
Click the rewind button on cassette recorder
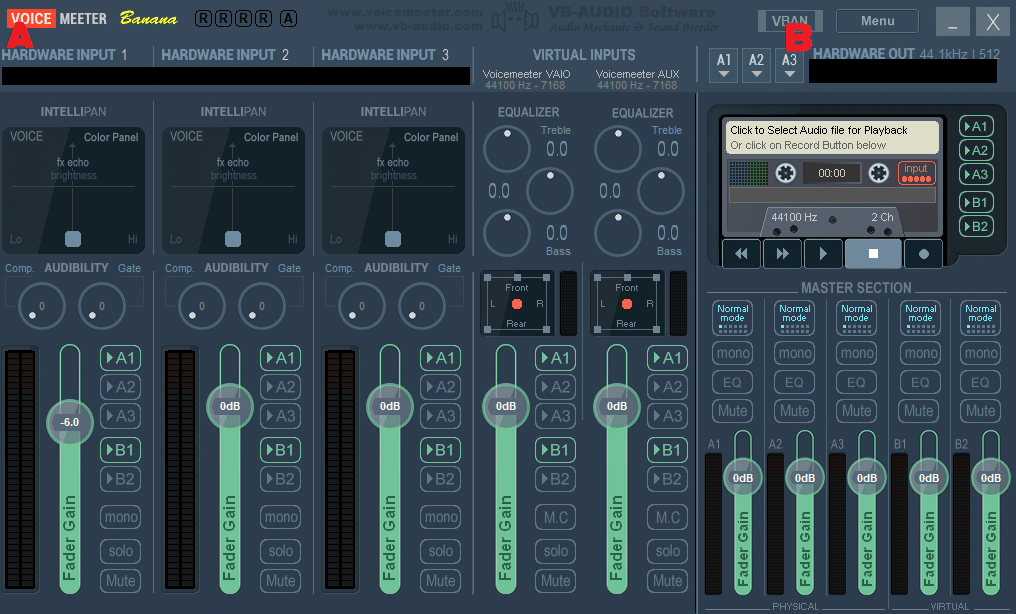point(741,254)
